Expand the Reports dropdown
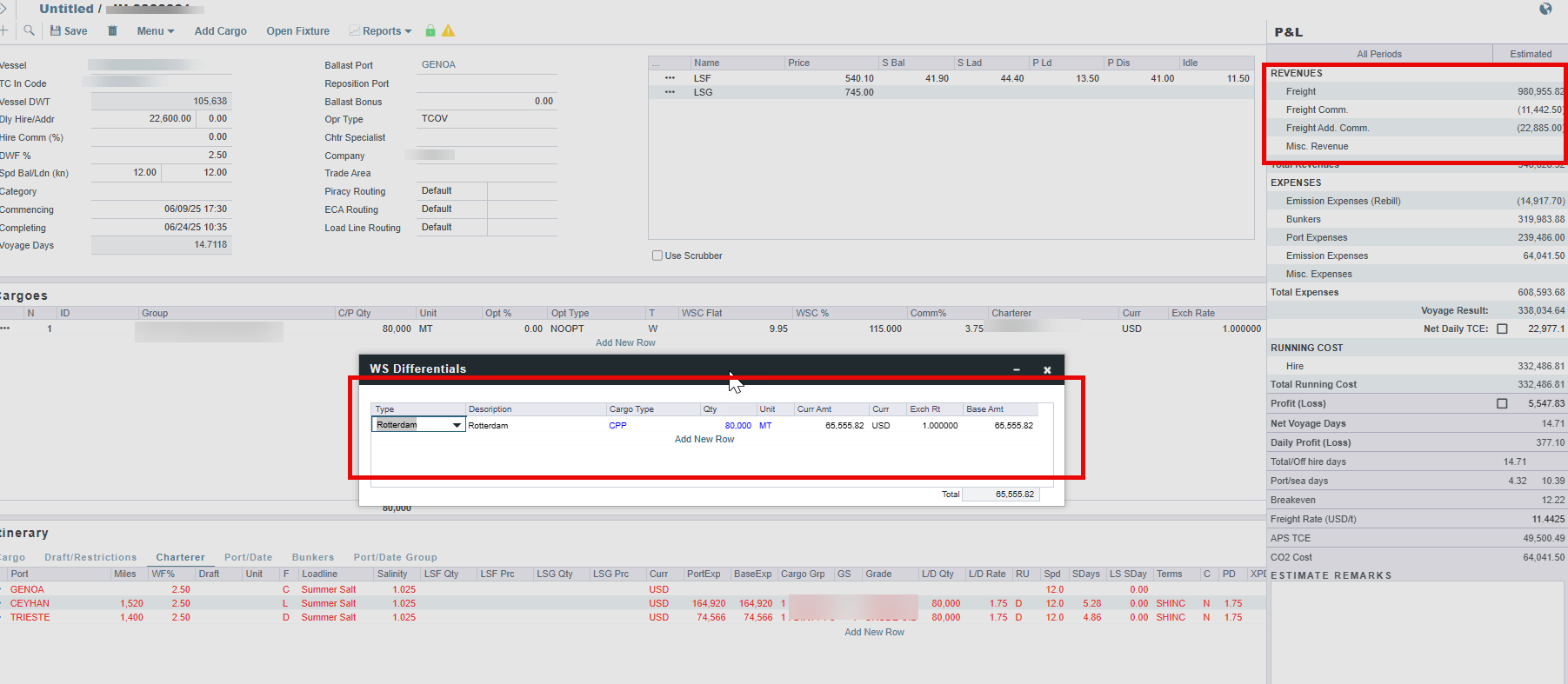This screenshot has width=1568, height=684. pos(381,30)
